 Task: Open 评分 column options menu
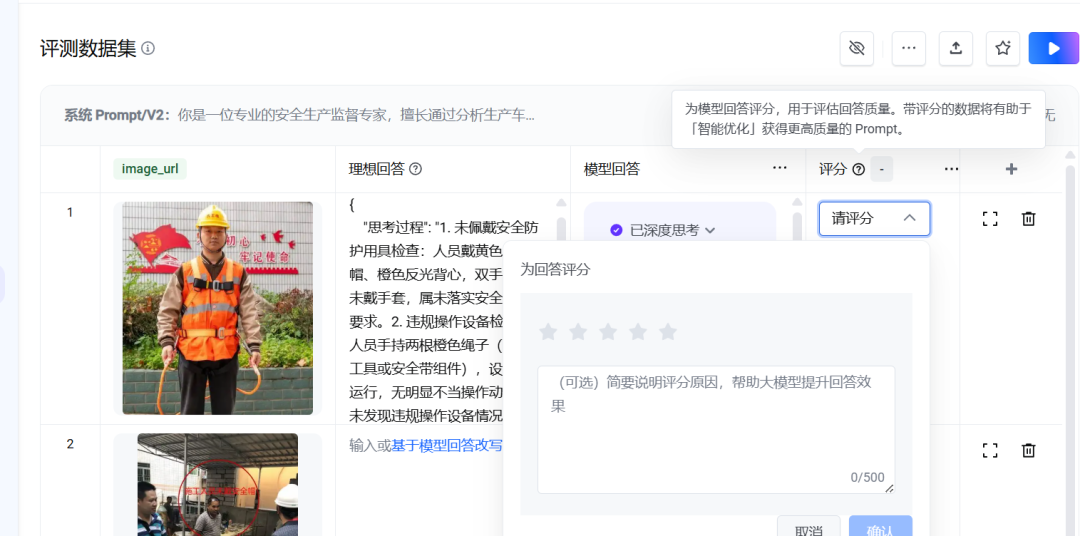[x=951, y=169]
